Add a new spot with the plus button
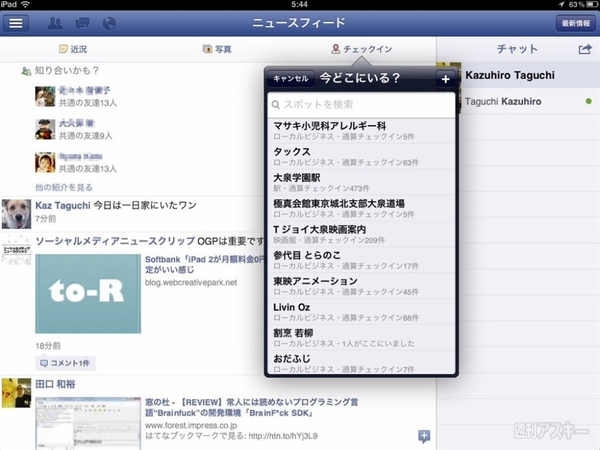 tap(445, 79)
